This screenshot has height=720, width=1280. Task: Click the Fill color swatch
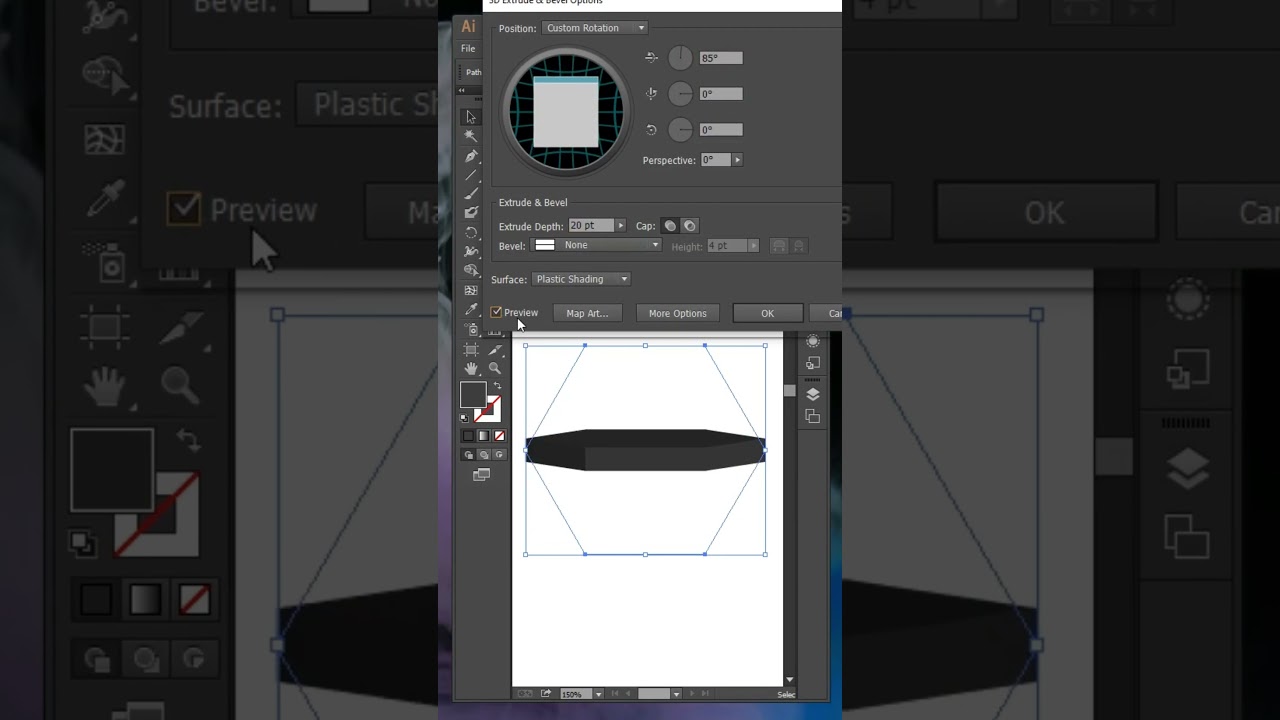tap(473, 394)
